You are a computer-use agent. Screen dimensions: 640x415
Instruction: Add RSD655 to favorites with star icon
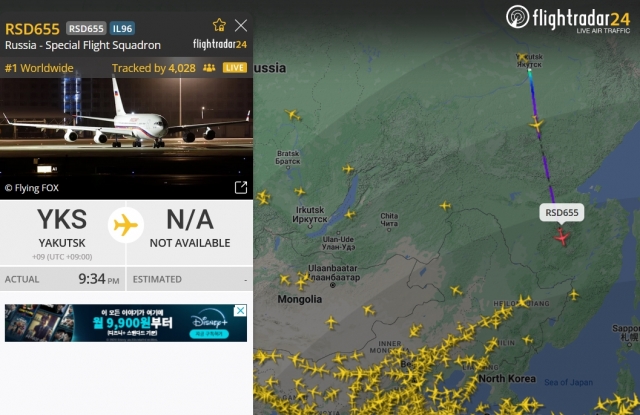[219, 25]
